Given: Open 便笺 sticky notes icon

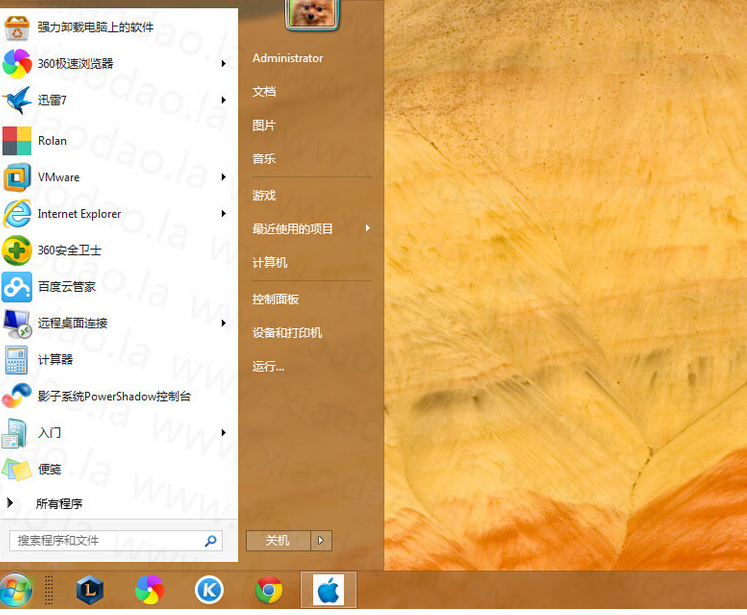Looking at the screenshot, I should click(17, 469).
